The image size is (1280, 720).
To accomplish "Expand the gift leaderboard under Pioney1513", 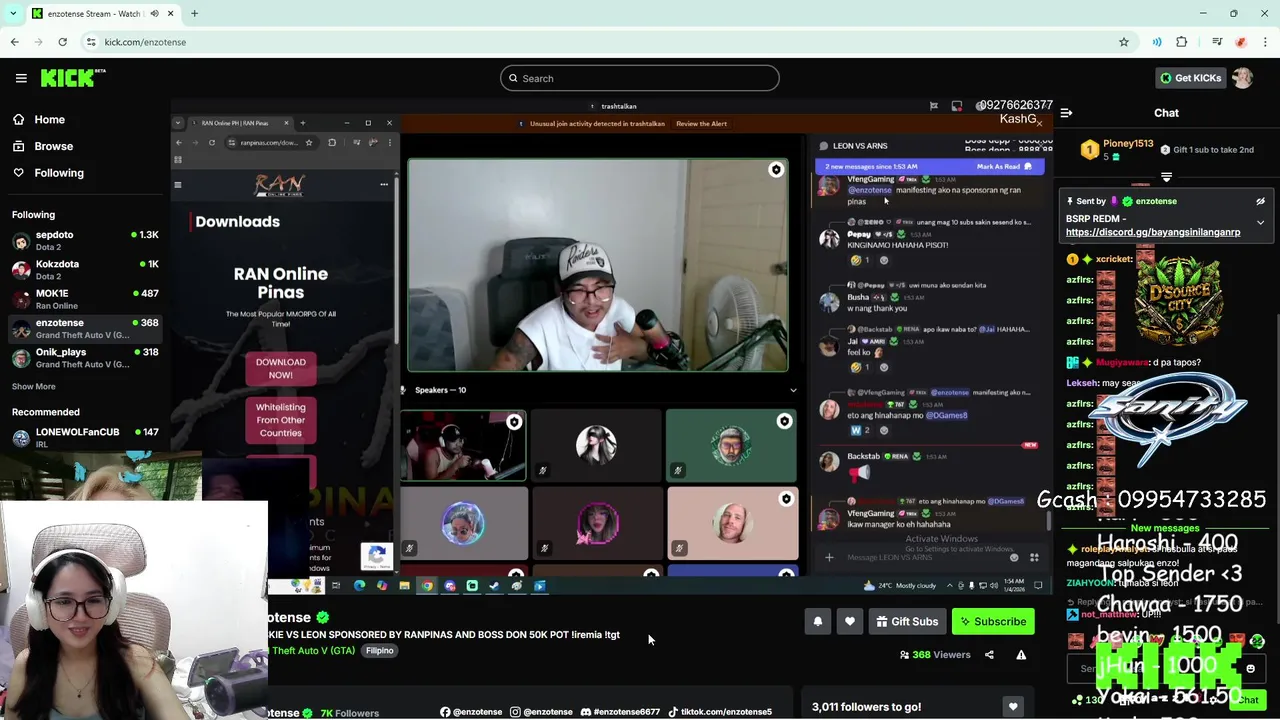I will pyautogui.click(x=1166, y=177).
